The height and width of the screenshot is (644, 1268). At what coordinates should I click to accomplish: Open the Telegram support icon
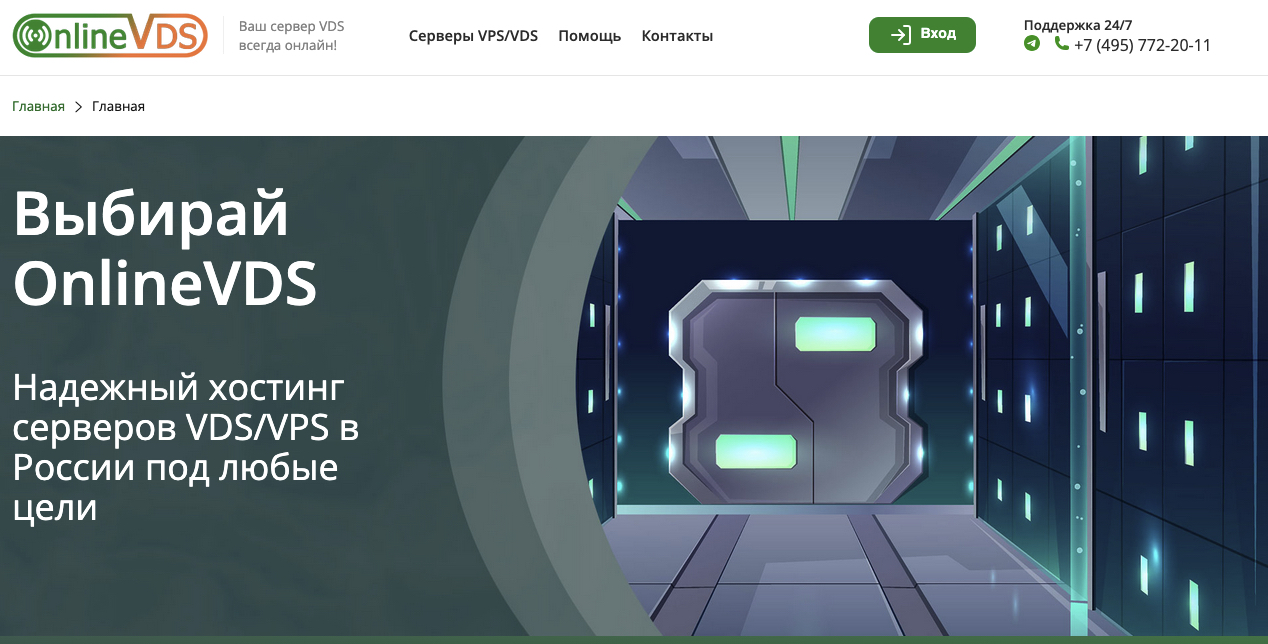(x=1032, y=44)
